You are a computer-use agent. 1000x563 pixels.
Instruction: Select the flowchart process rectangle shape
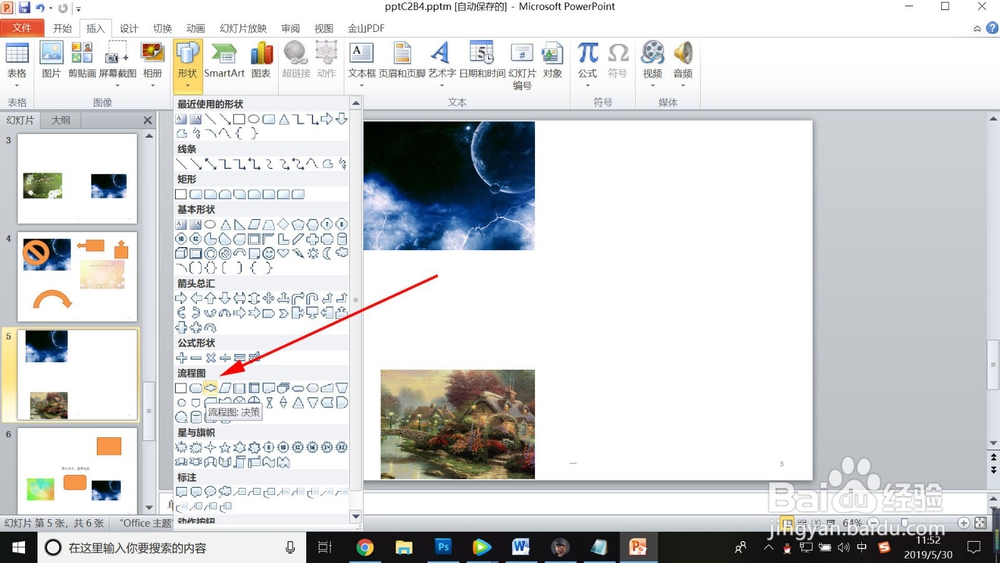[x=181, y=388]
